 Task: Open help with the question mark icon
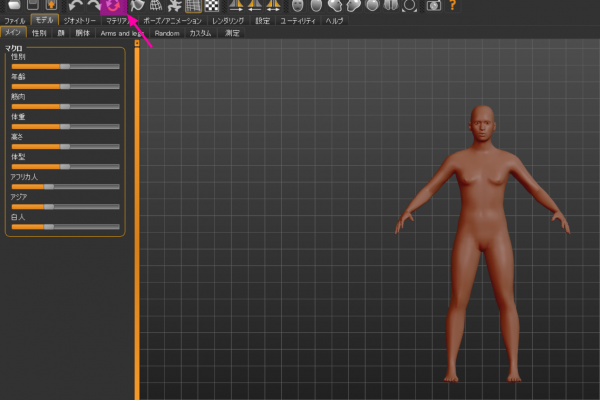452,5
